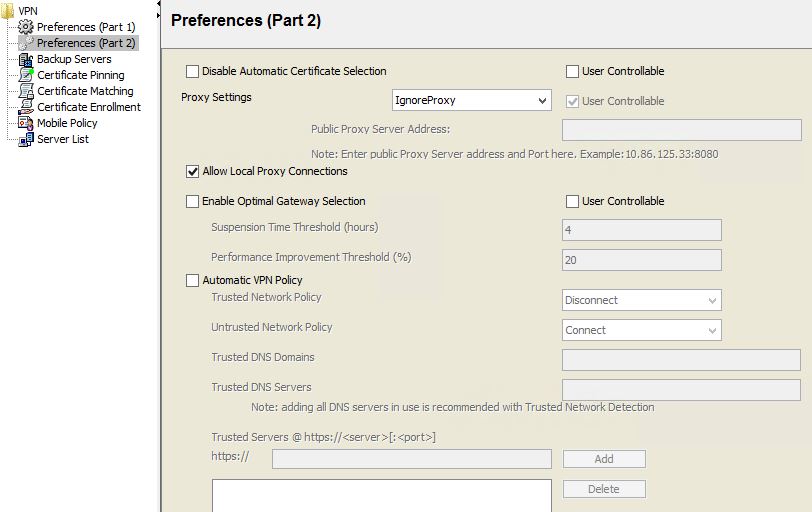Viewport: 812px width, 512px height.
Task: Click the Trusted DNS Domains field
Action: (682, 360)
